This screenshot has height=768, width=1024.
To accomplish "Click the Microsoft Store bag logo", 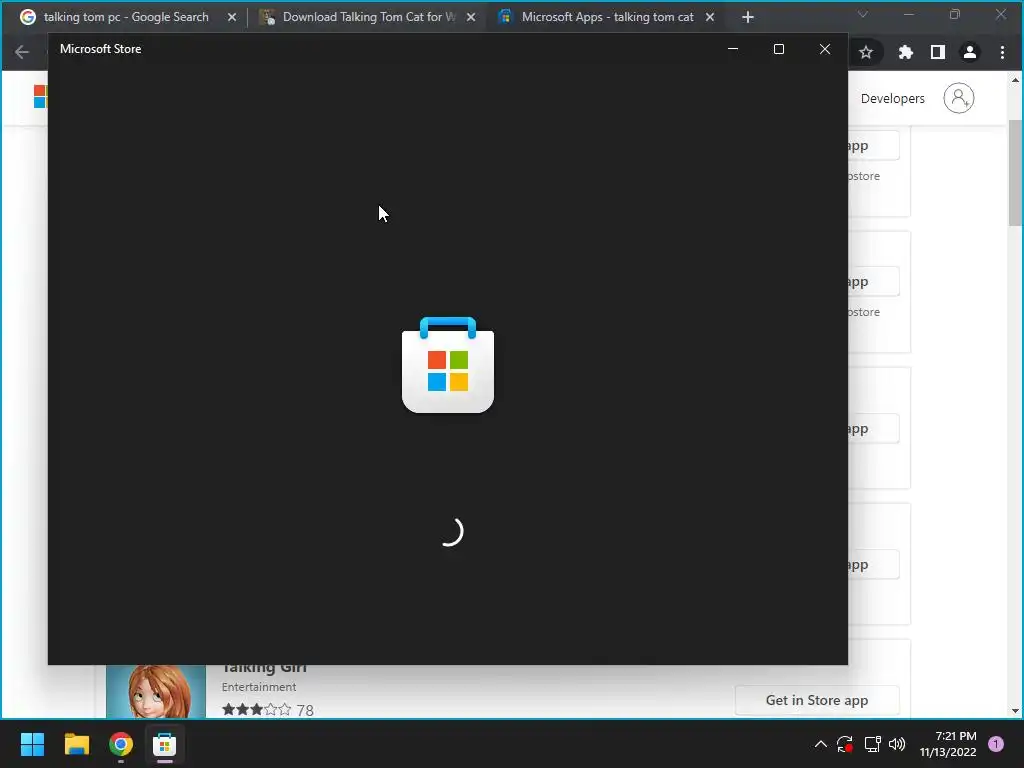I will coord(448,365).
